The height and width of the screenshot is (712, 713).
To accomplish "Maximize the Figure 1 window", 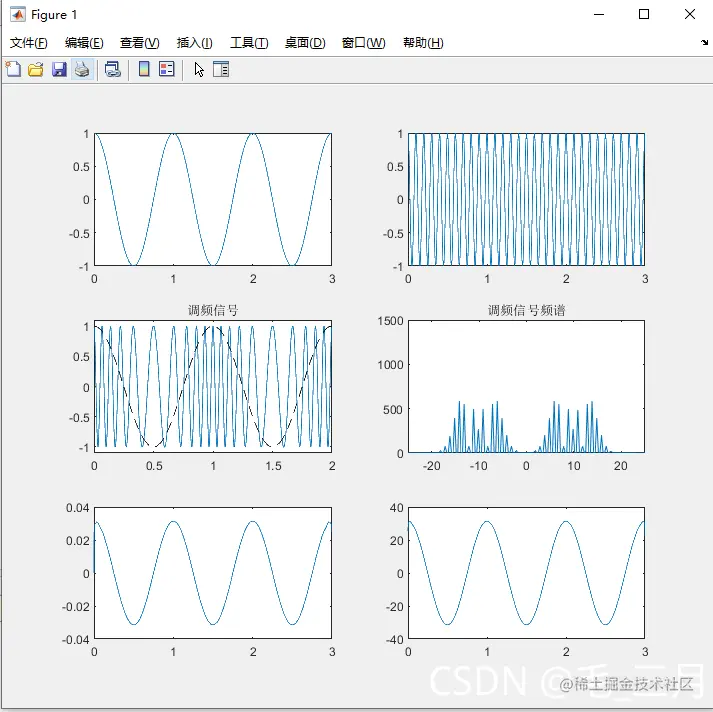I will click(644, 15).
